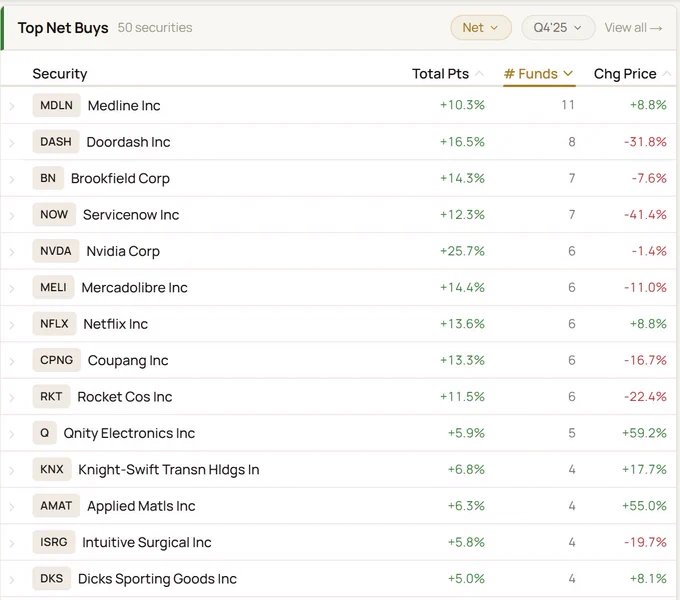This screenshot has width=680, height=600.
Task: Click the 50 securities count label
Action: 155,28
